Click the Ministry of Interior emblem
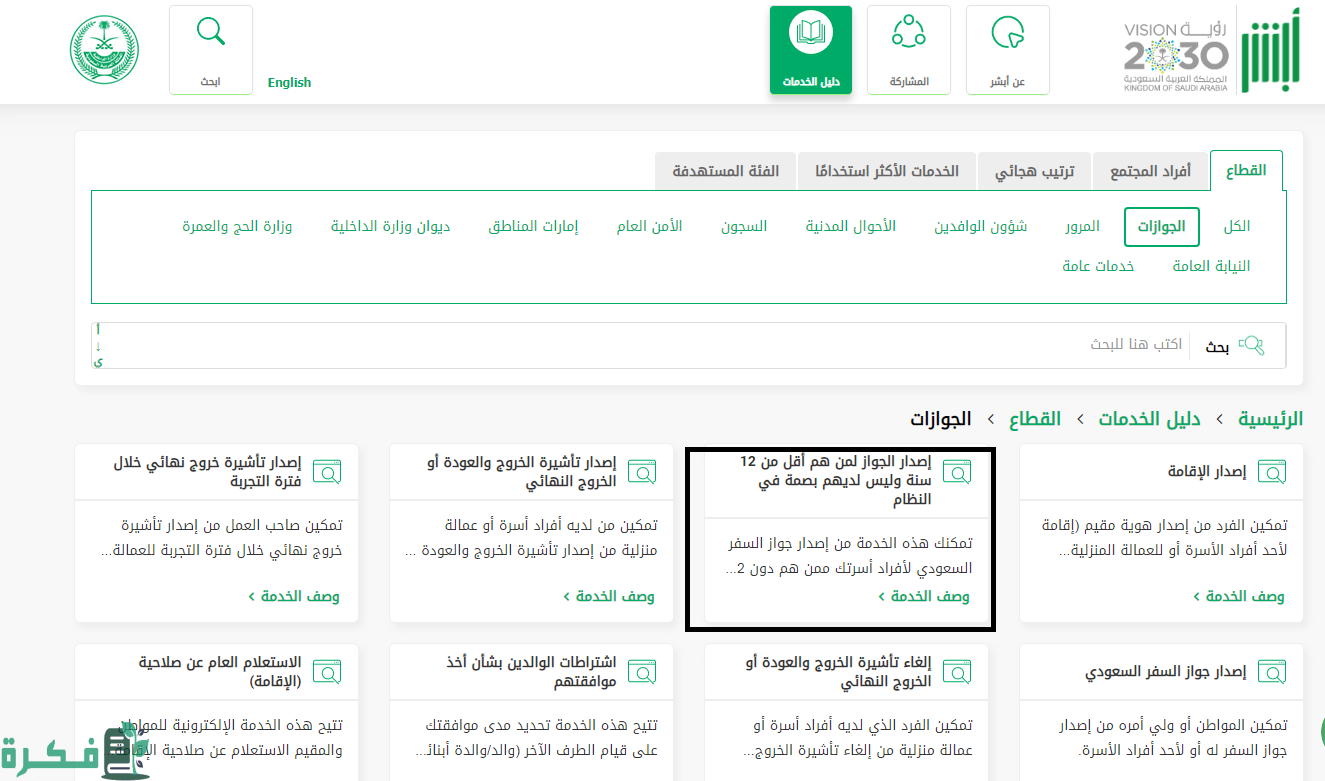Screen dimensions: 1325x781 pos(105,49)
